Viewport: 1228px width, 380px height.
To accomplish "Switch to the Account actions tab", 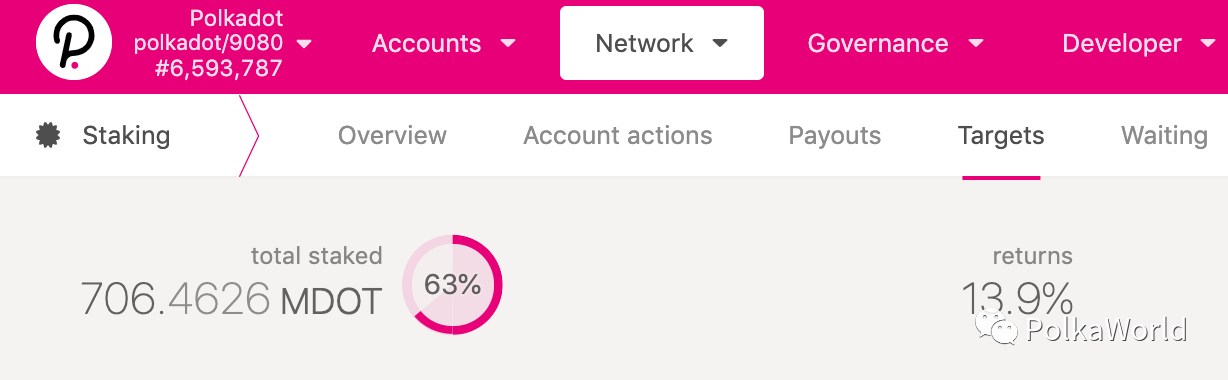I will pyautogui.click(x=618, y=135).
